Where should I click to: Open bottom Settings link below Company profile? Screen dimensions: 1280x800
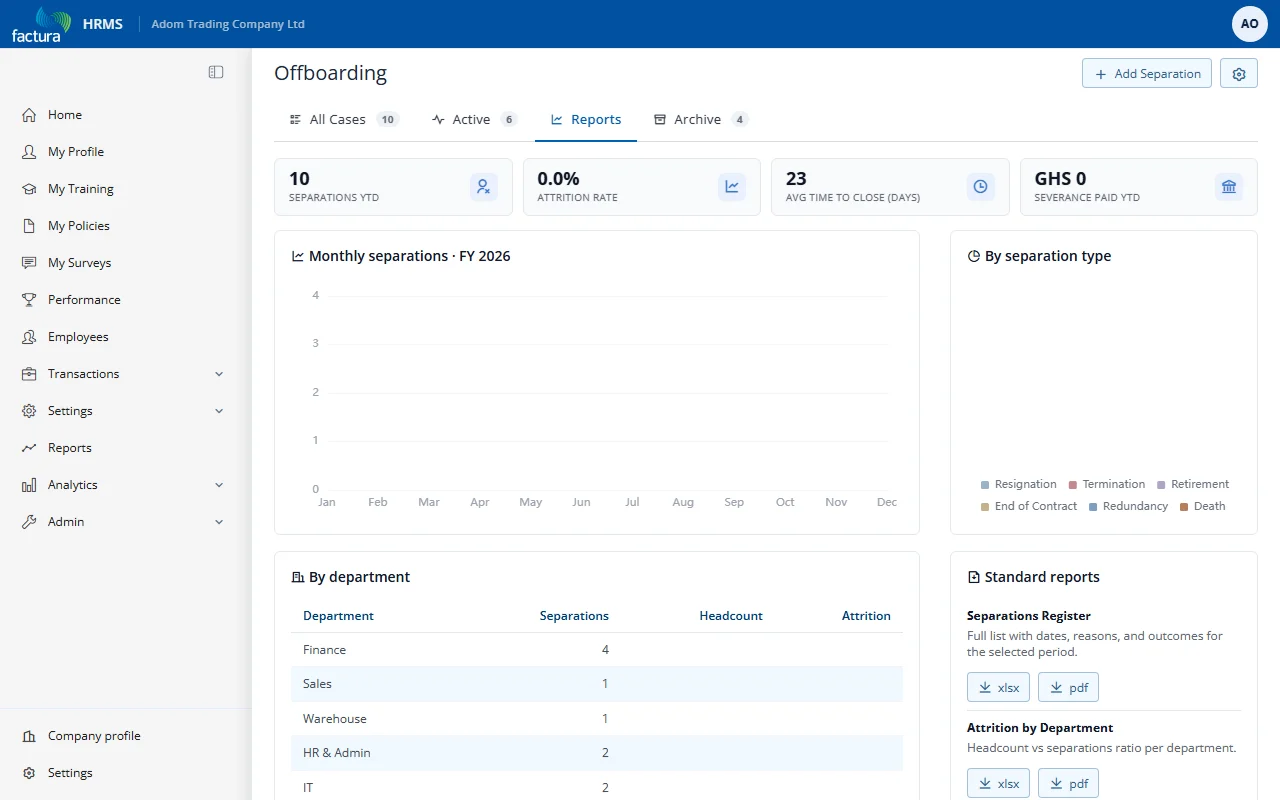click(70, 773)
